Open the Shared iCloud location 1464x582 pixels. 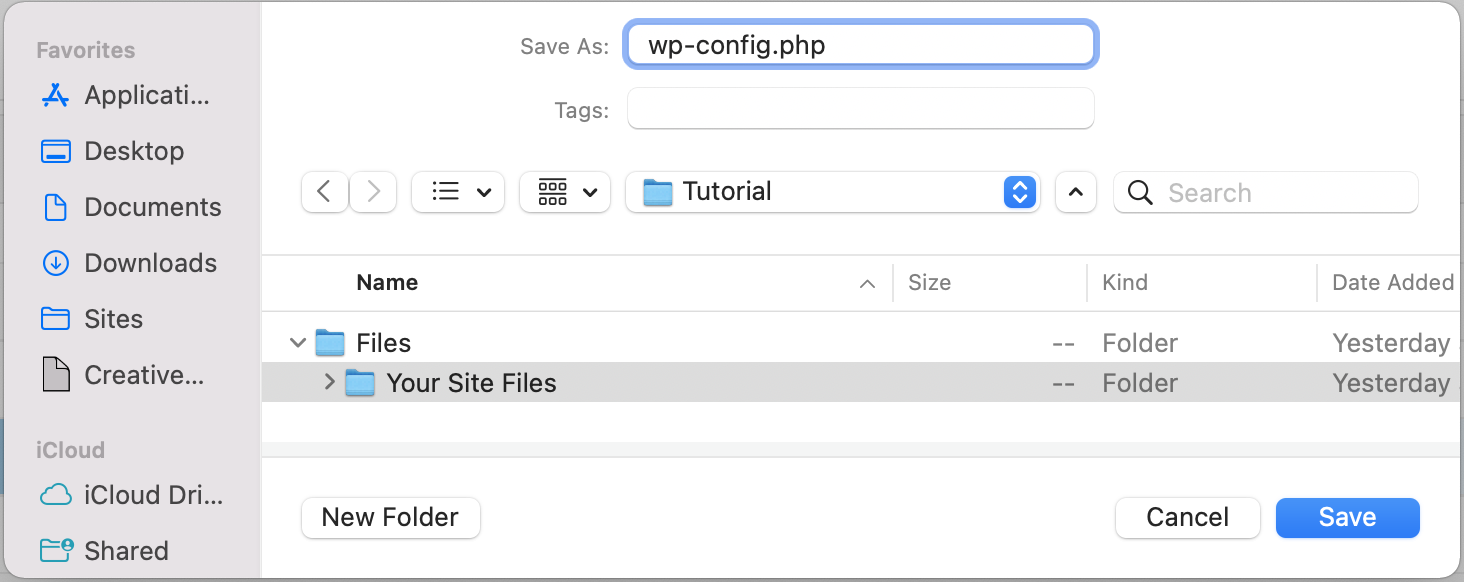tap(128, 551)
